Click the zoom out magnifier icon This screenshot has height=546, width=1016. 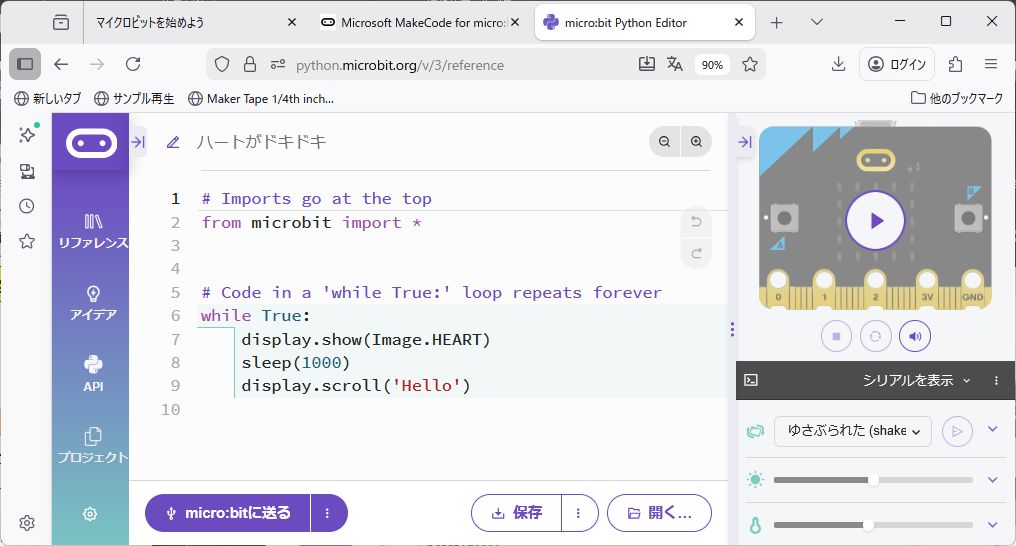point(664,143)
